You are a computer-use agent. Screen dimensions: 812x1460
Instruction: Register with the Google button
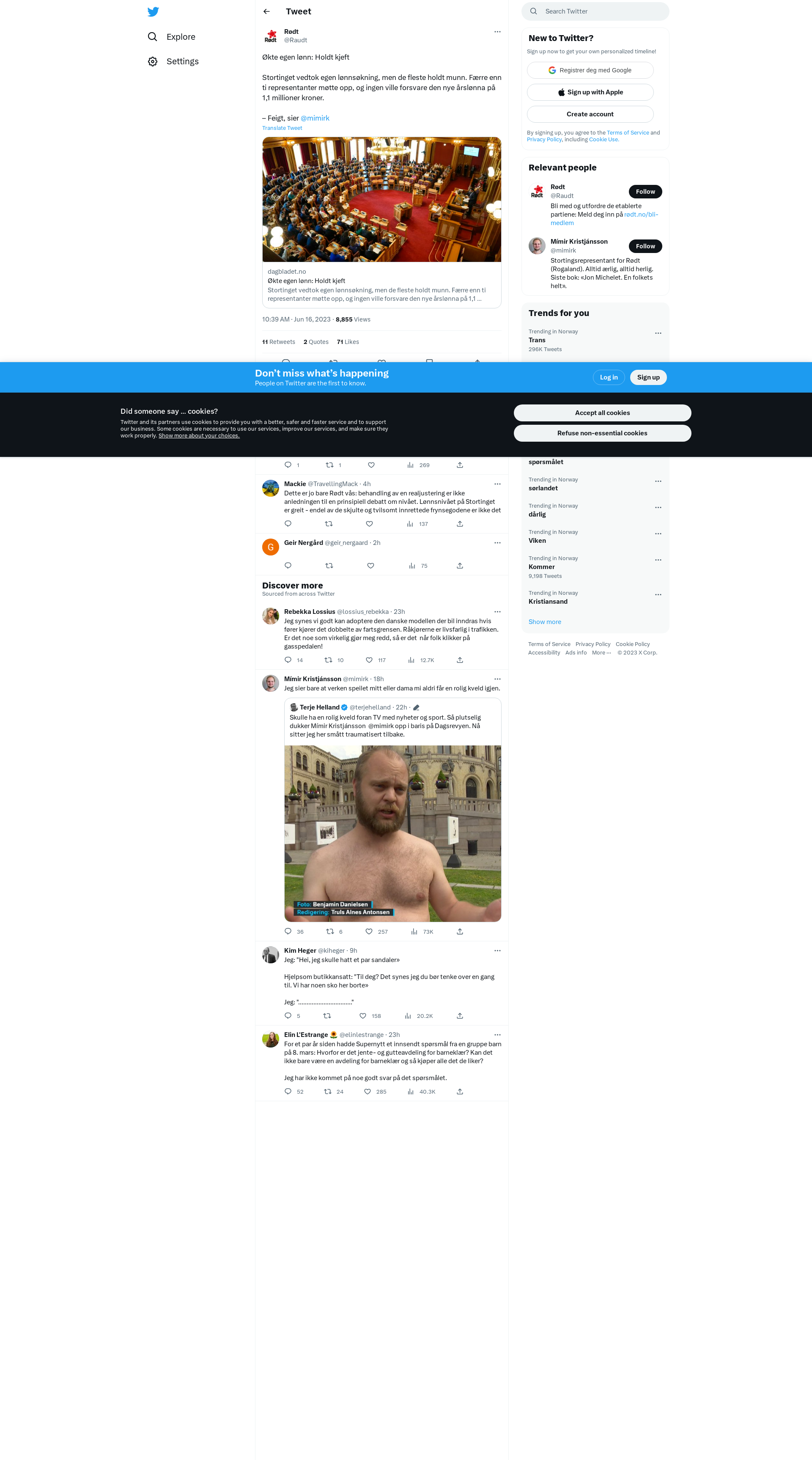pos(590,70)
